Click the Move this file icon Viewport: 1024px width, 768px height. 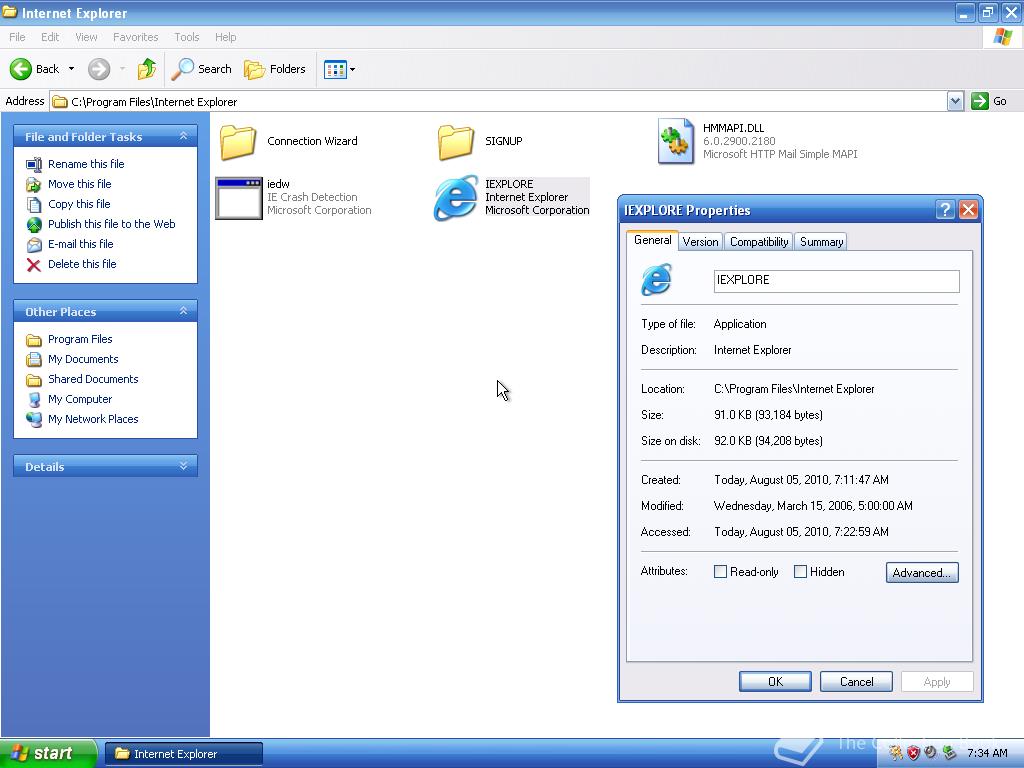(x=34, y=185)
